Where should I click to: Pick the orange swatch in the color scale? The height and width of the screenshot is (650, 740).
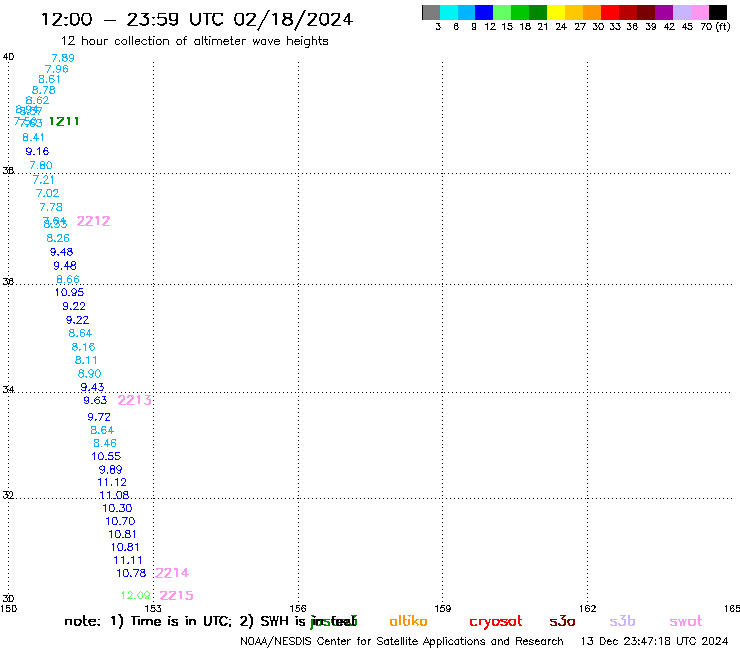592,12
